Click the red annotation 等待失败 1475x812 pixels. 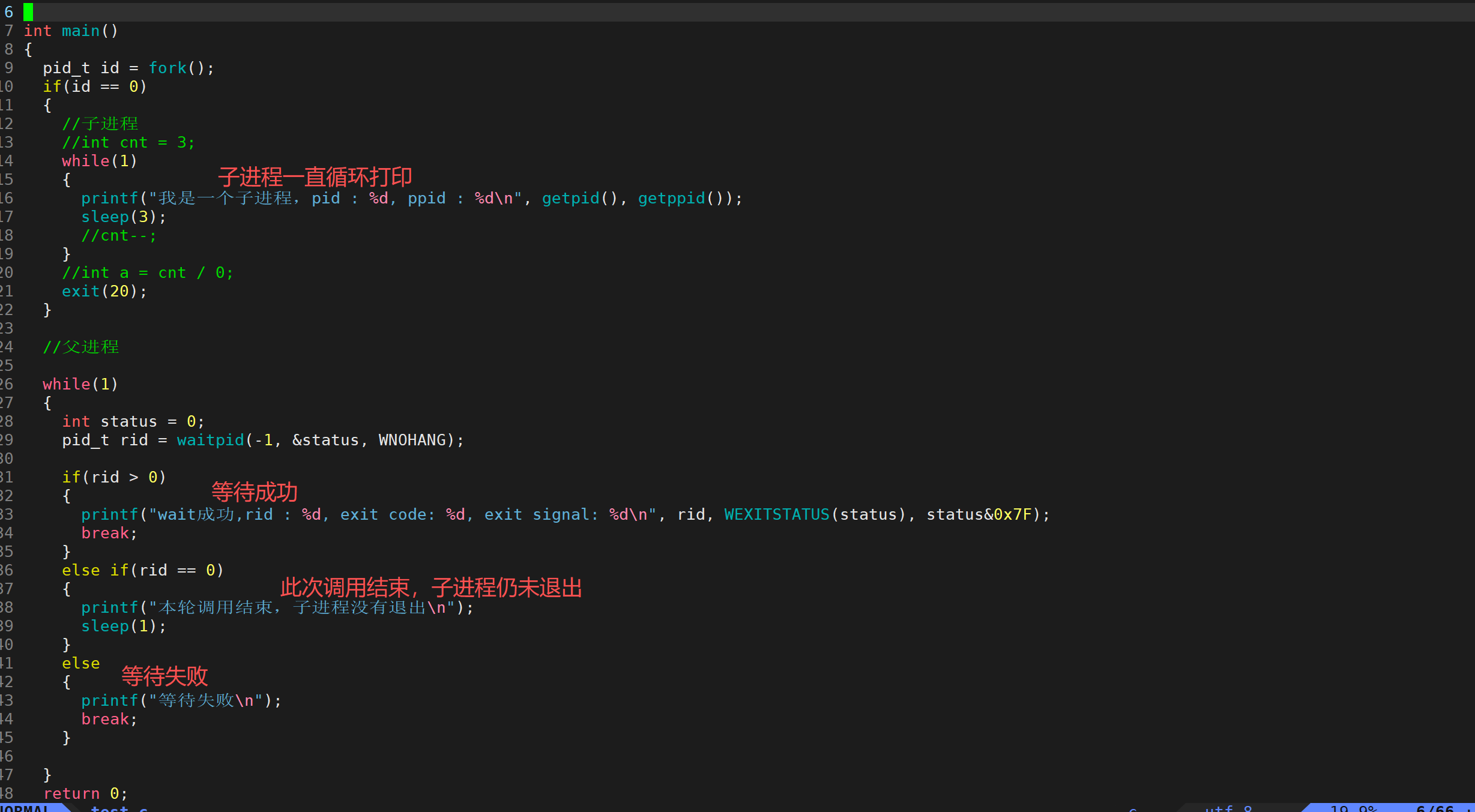click(164, 676)
